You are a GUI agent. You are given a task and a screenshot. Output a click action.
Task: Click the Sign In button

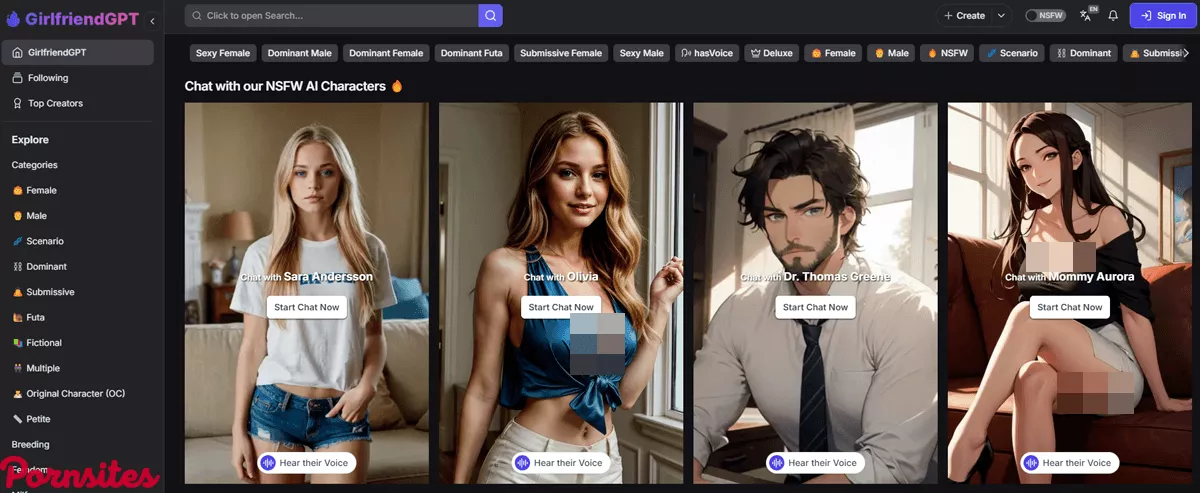1162,16
